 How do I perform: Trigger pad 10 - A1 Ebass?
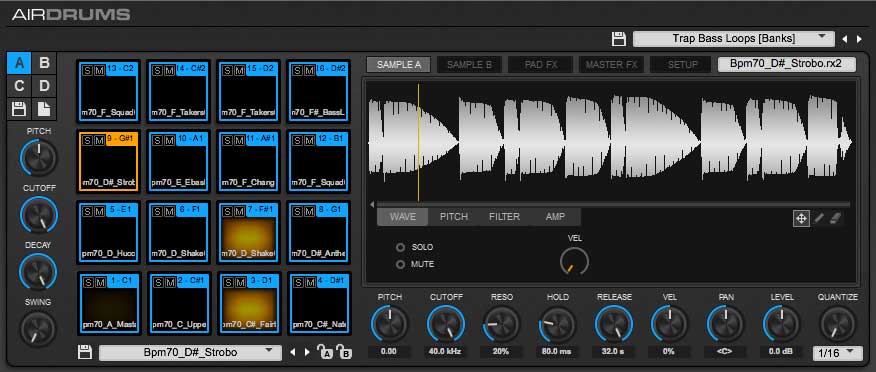coord(179,162)
